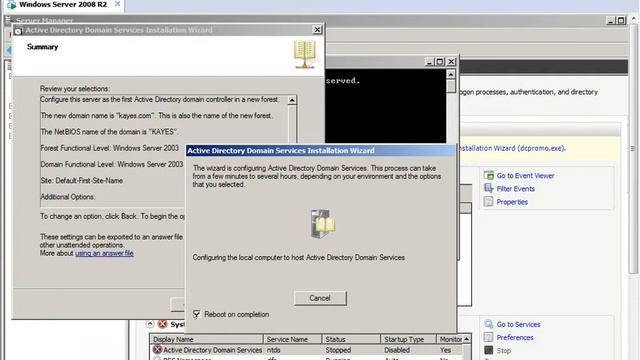Close the command prompt window
Screen dimensions: 640x360
[x=451, y=62]
